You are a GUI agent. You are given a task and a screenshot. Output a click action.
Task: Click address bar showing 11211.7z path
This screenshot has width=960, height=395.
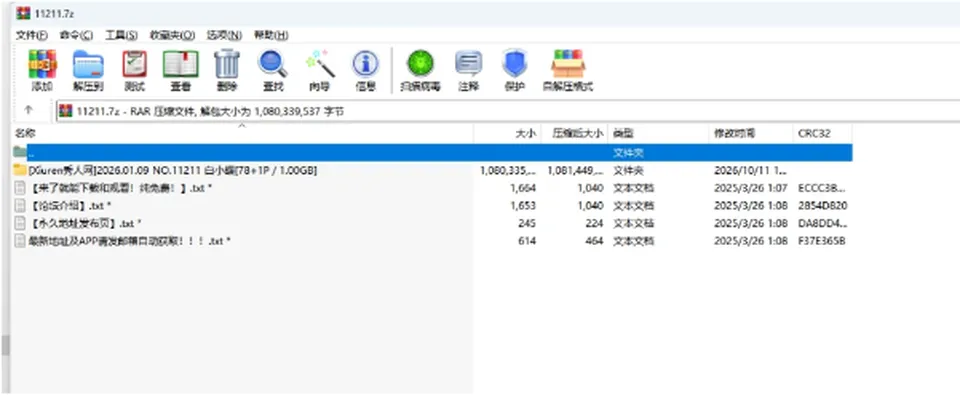pos(508,111)
